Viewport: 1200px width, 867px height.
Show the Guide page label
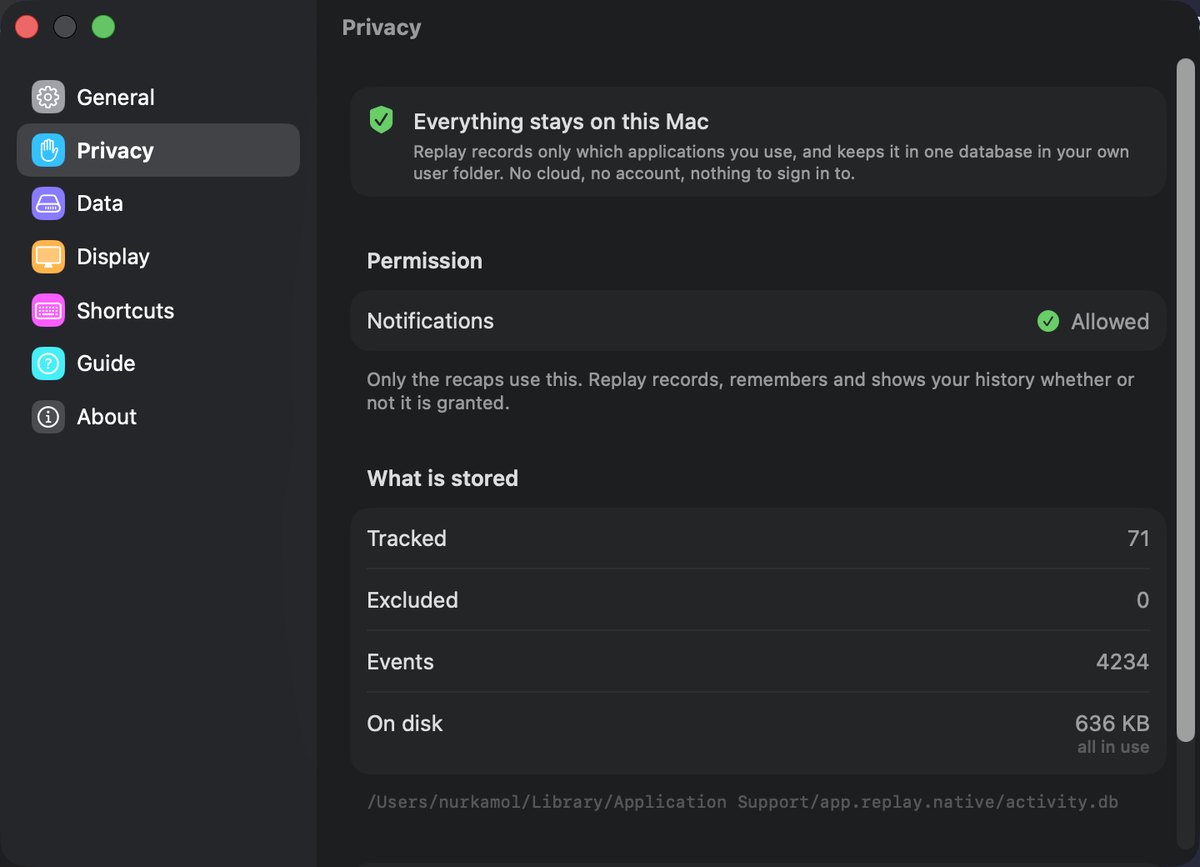(x=106, y=364)
